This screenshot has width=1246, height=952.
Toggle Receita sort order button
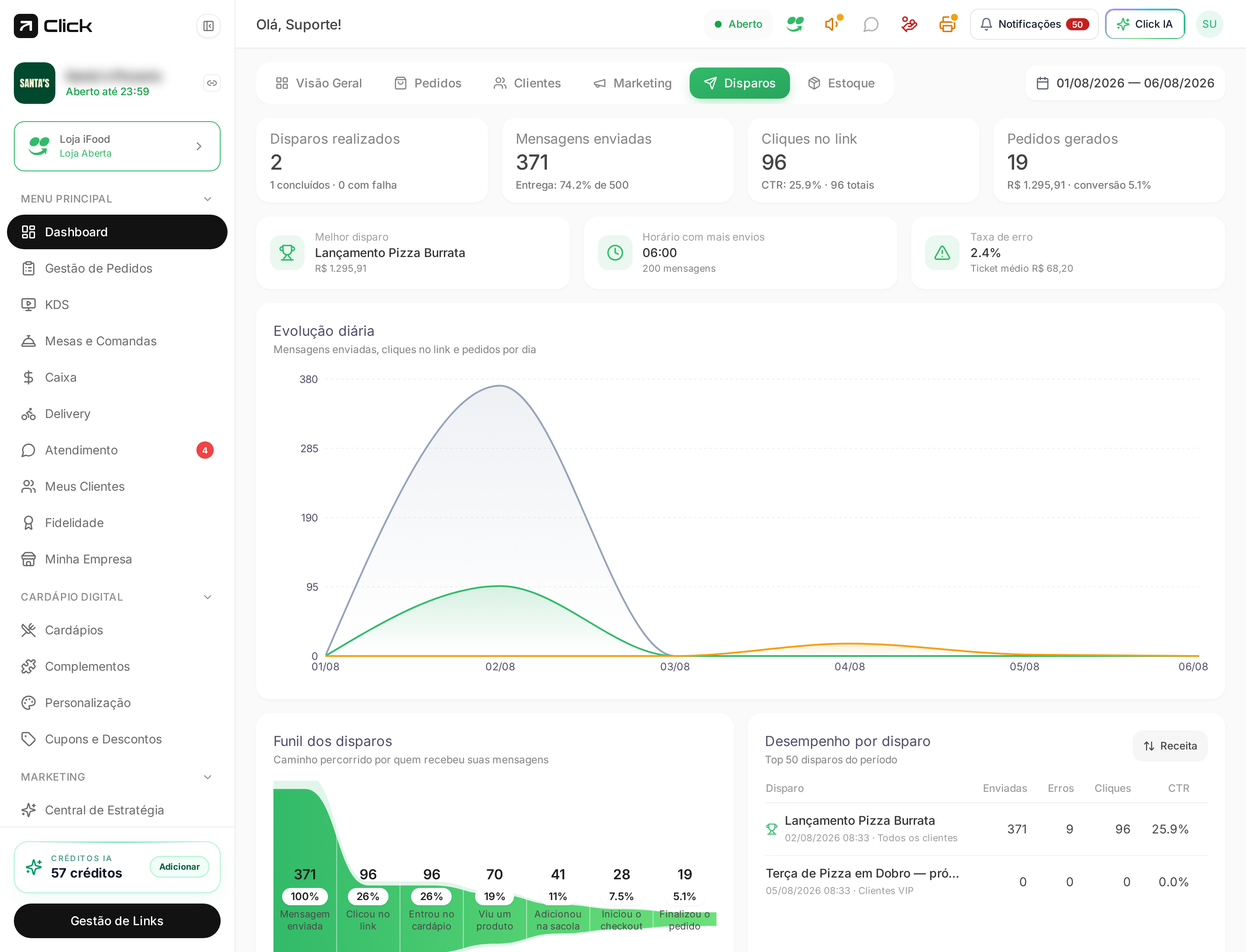(1170, 746)
